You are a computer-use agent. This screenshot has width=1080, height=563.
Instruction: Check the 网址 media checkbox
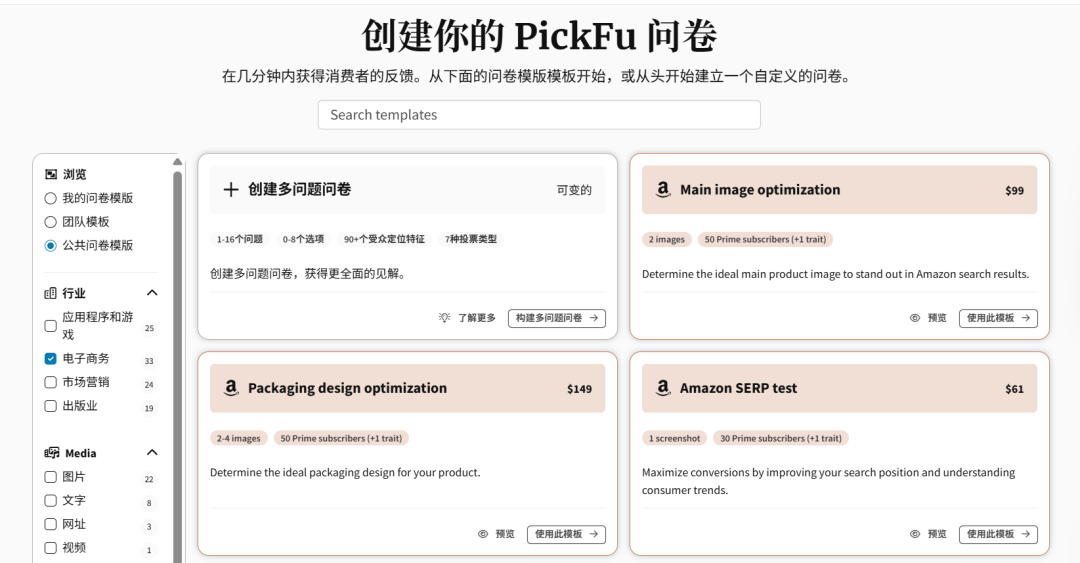[50, 524]
